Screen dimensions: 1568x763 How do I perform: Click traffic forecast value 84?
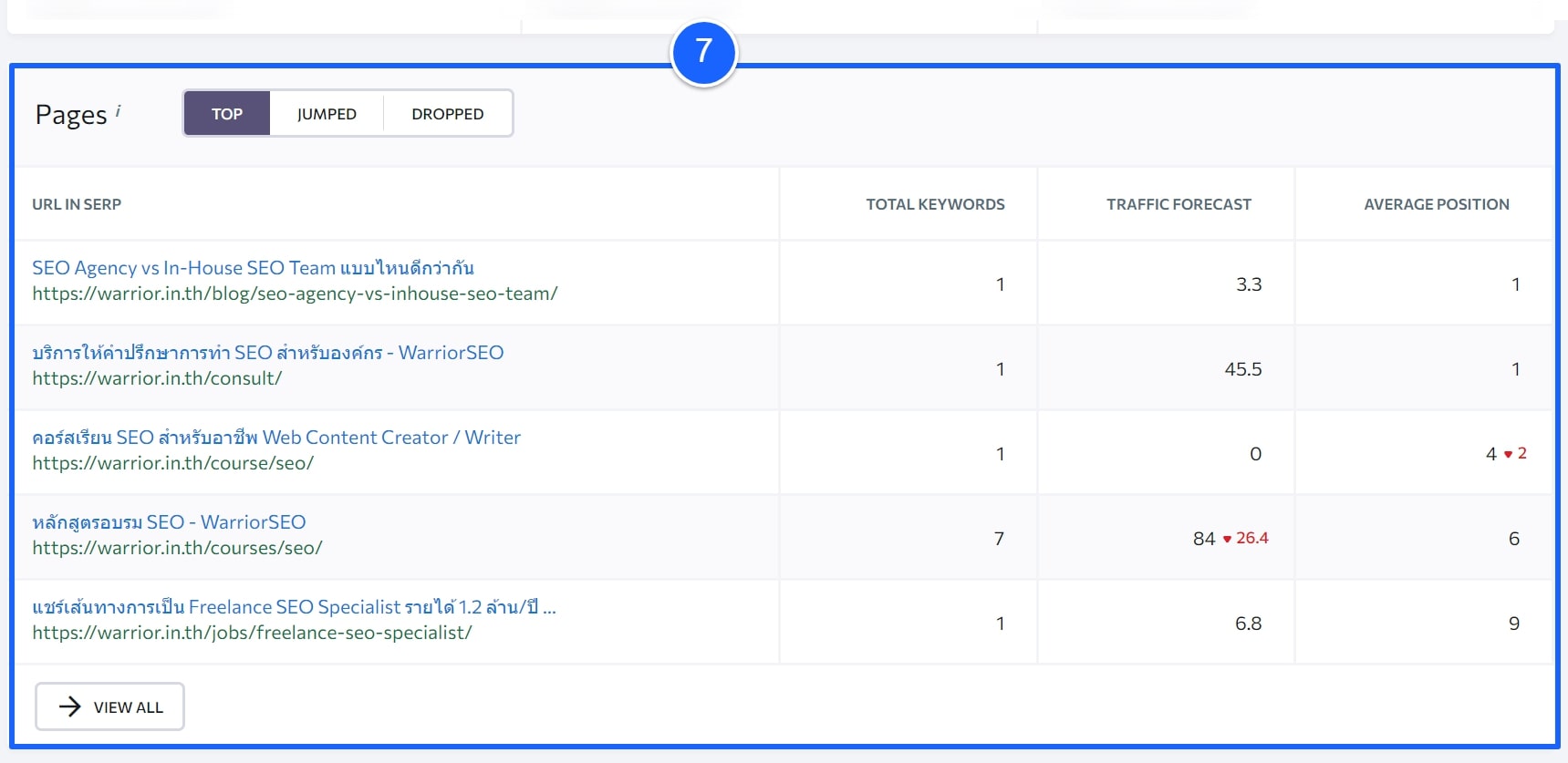(x=1204, y=539)
